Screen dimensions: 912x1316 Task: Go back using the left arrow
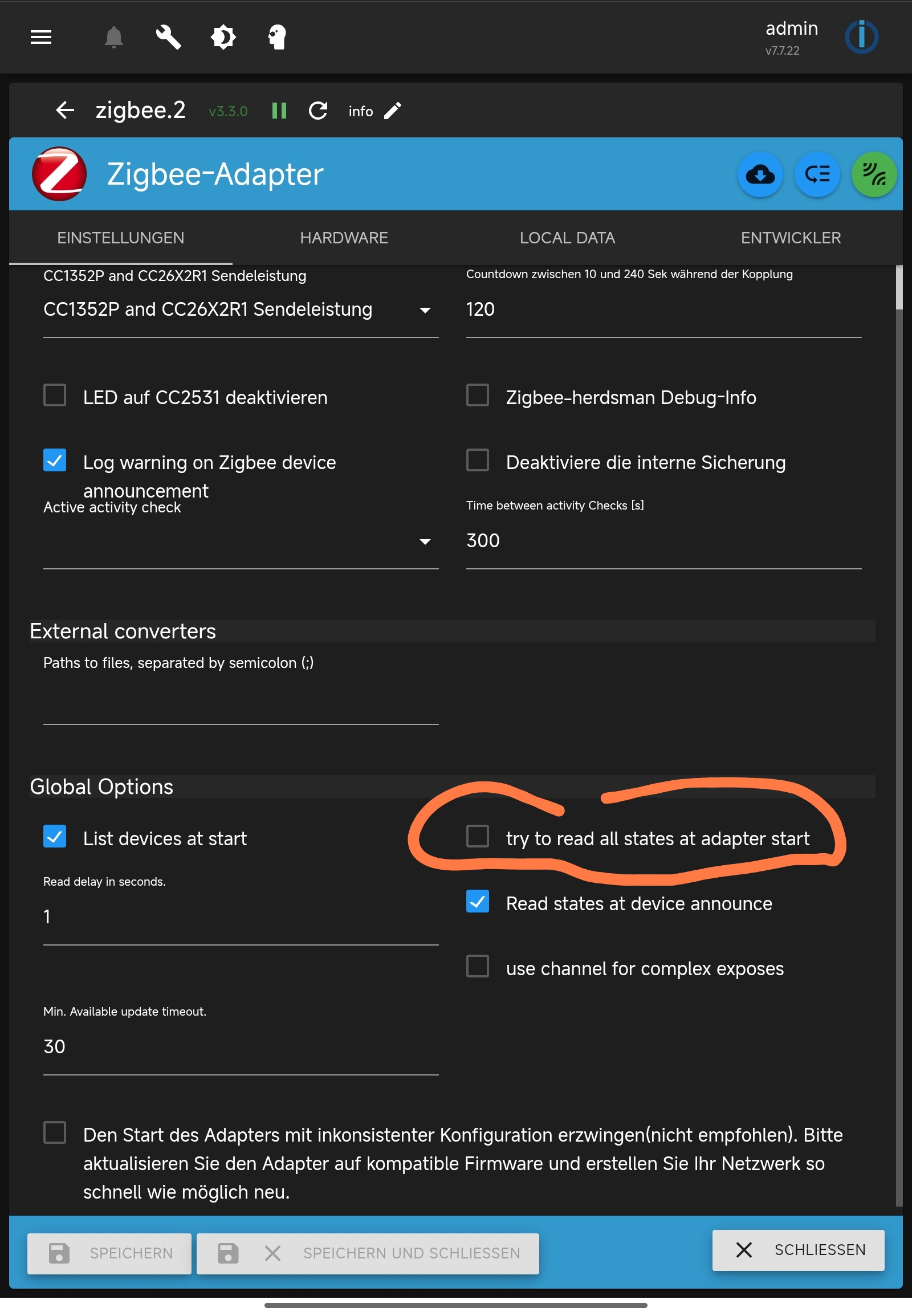click(x=65, y=111)
